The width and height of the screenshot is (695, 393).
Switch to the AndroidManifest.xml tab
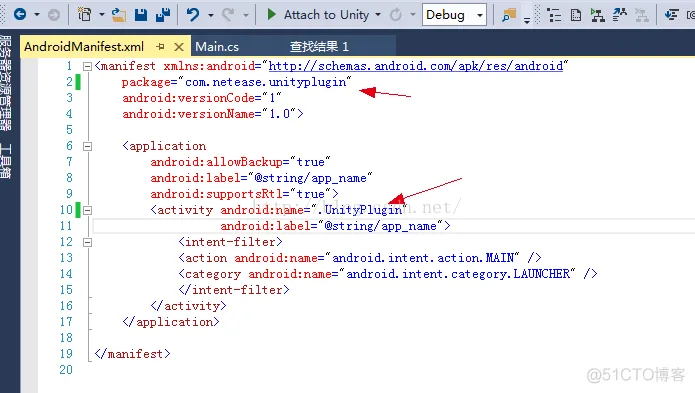coord(84,47)
